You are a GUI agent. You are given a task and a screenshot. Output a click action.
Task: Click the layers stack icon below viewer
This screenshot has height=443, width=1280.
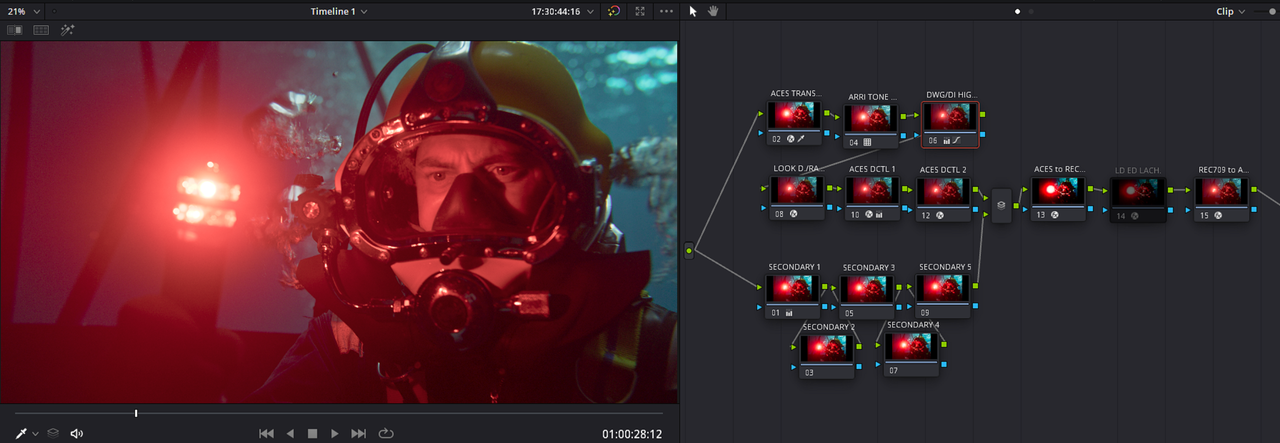point(53,433)
